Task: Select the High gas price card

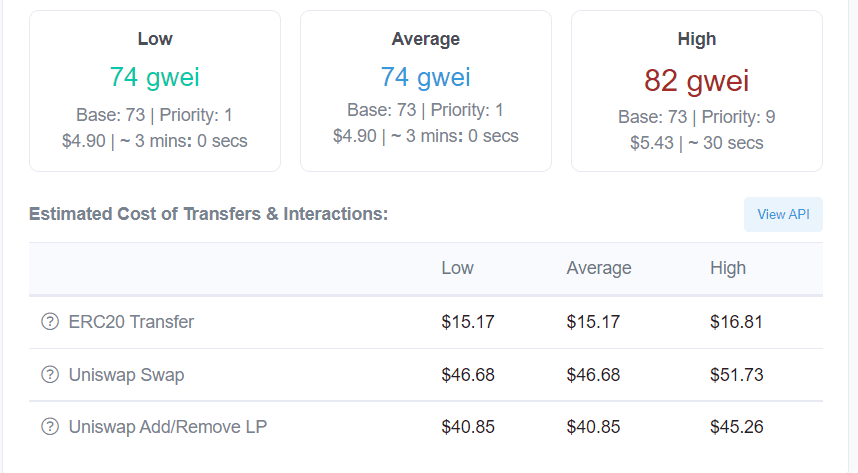Action: coord(696,91)
